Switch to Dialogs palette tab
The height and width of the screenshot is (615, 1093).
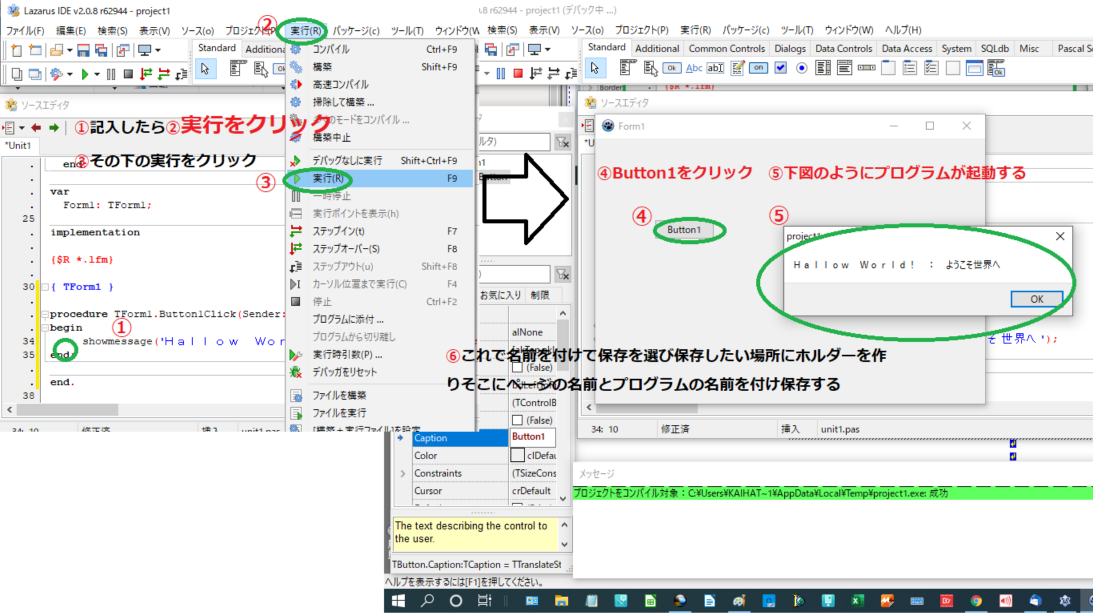click(789, 48)
